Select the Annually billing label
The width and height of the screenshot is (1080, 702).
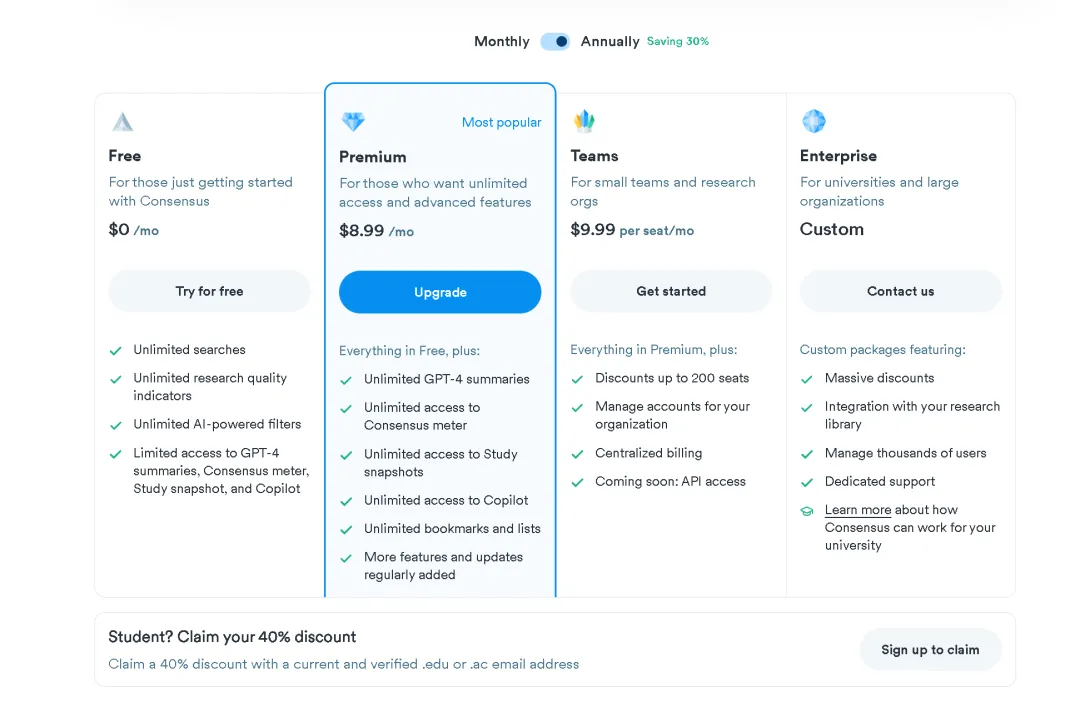click(610, 41)
